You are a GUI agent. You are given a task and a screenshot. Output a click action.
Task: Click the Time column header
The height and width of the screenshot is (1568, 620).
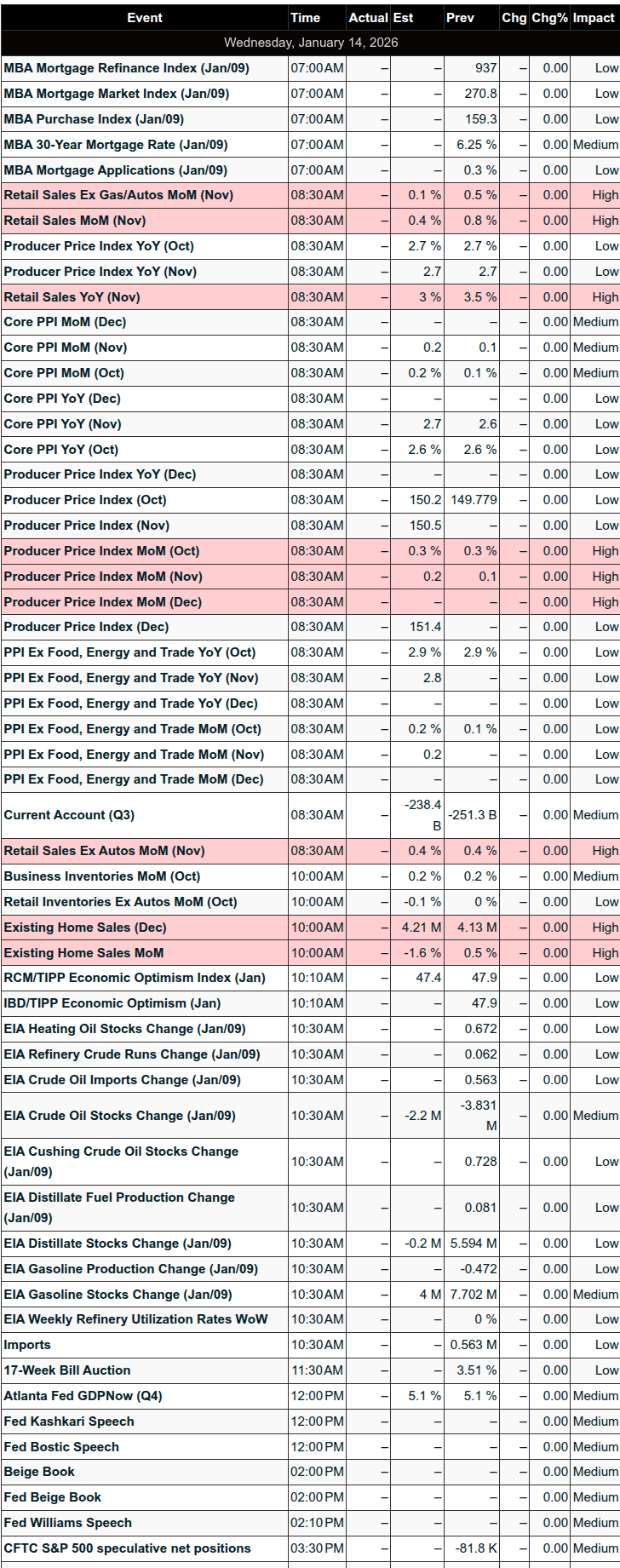click(x=305, y=18)
